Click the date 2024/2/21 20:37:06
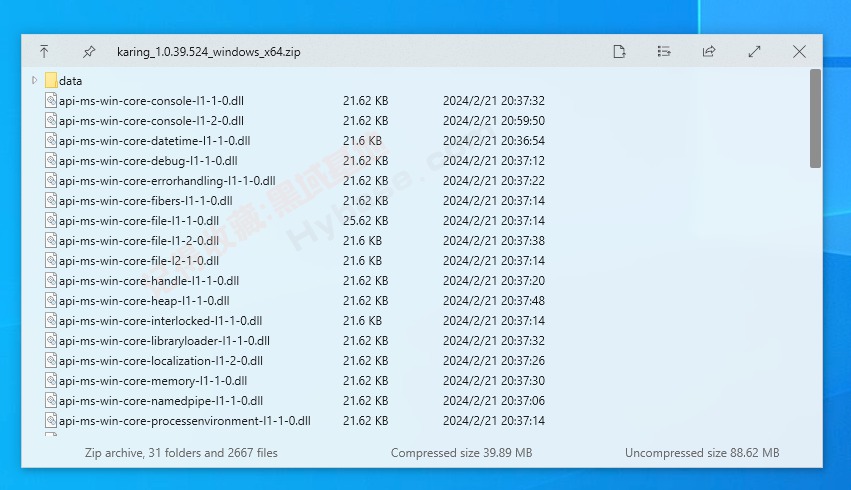The height and width of the screenshot is (490, 851). click(x=494, y=400)
